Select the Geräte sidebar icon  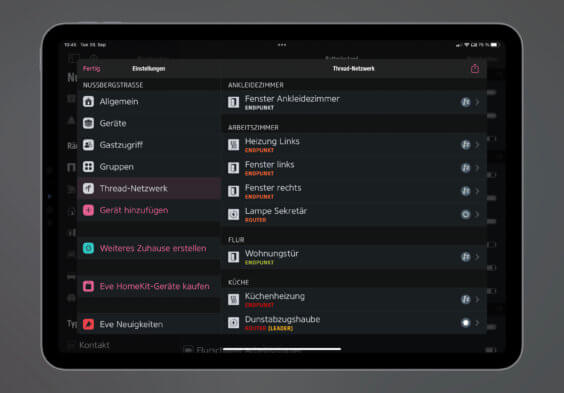click(x=88, y=123)
